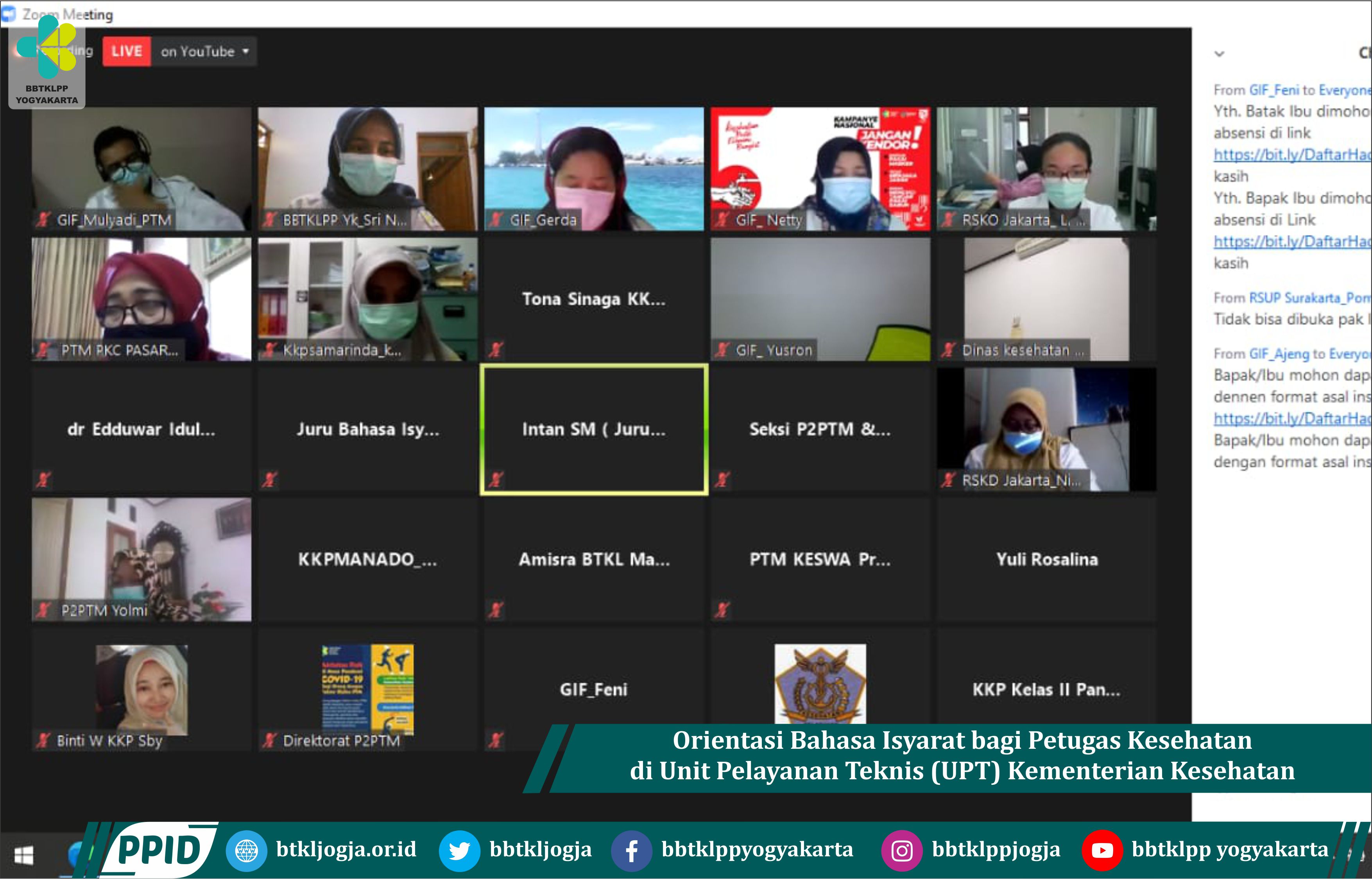The image size is (1372, 879).
Task: Click muted mic icon on P2PTM Yolmi
Action: [x=43, y=610]
